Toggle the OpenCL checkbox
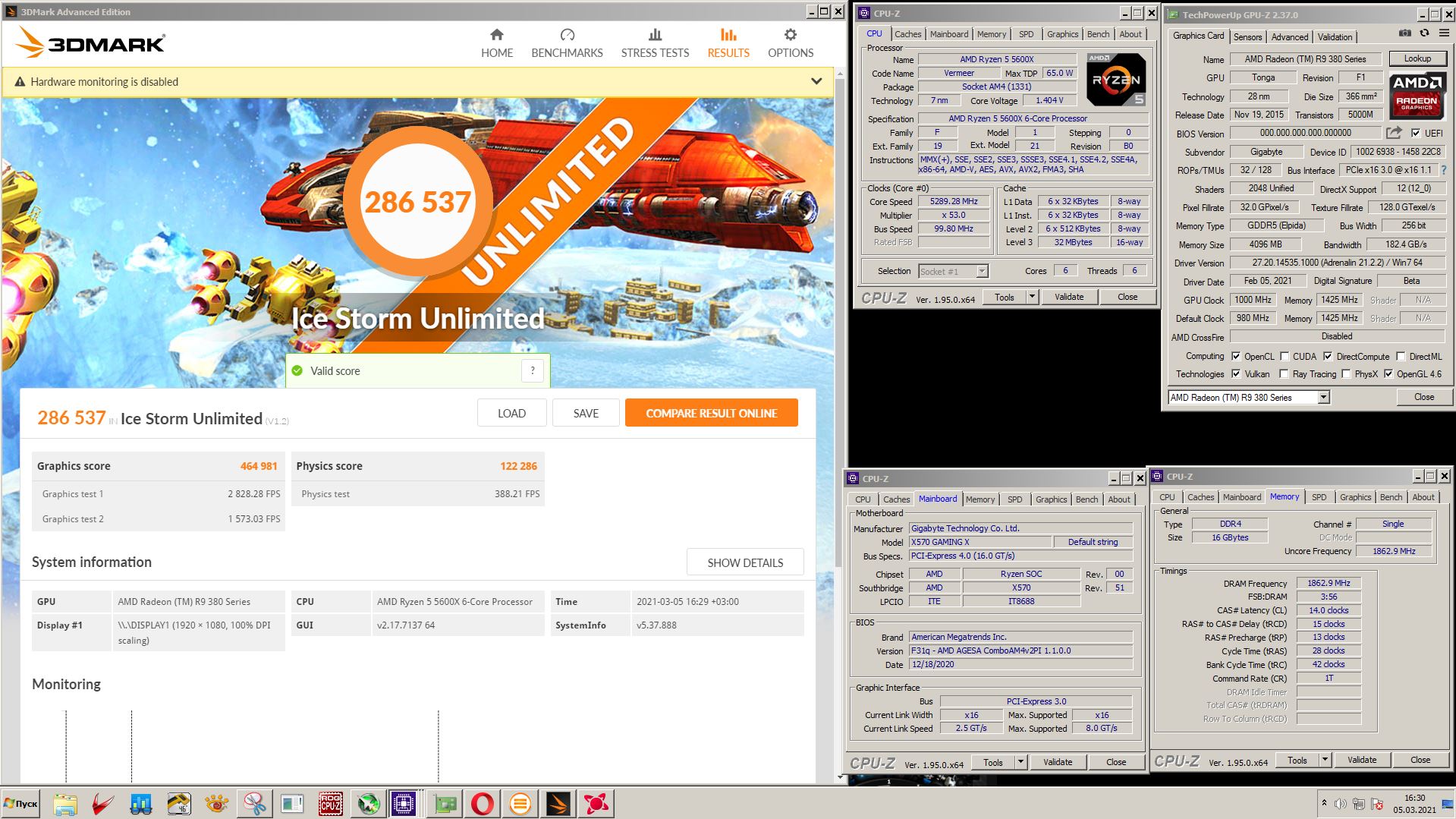This screenshot has height=819, width=1456. (x=1236, y=356)
